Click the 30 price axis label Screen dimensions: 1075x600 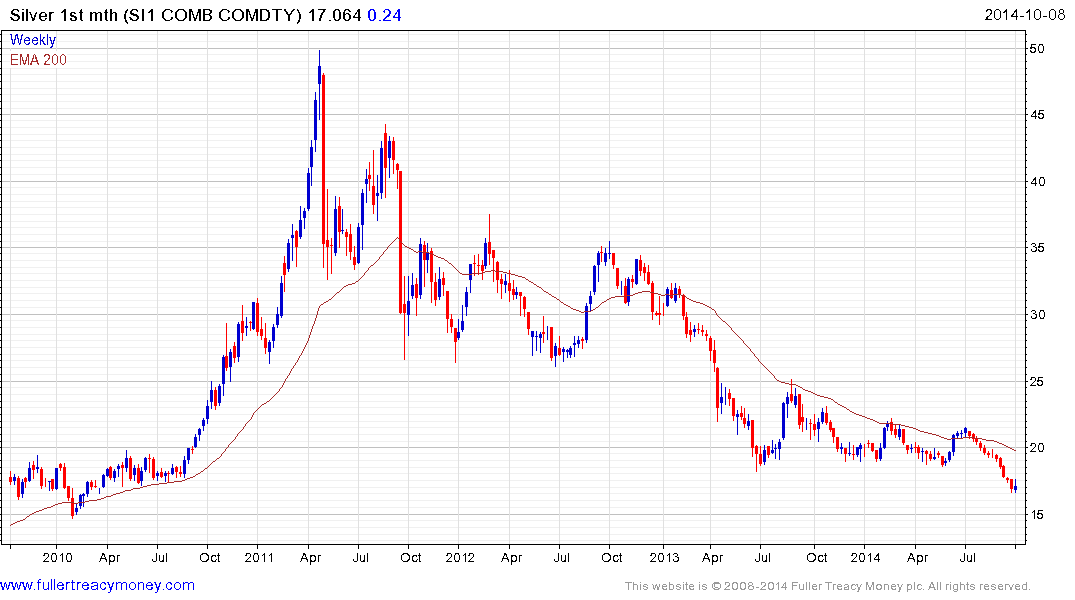point(1037,315)
